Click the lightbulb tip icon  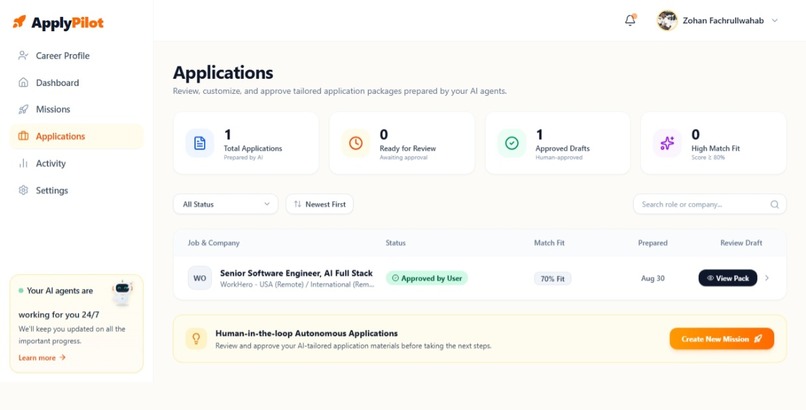coord(196,339)
